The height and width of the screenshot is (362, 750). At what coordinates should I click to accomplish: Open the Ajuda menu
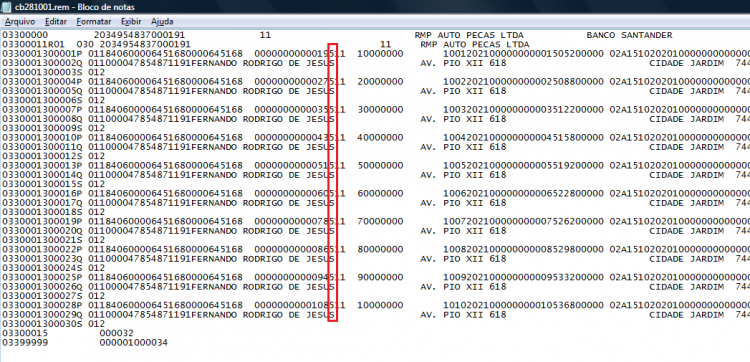tap(162, 22)
